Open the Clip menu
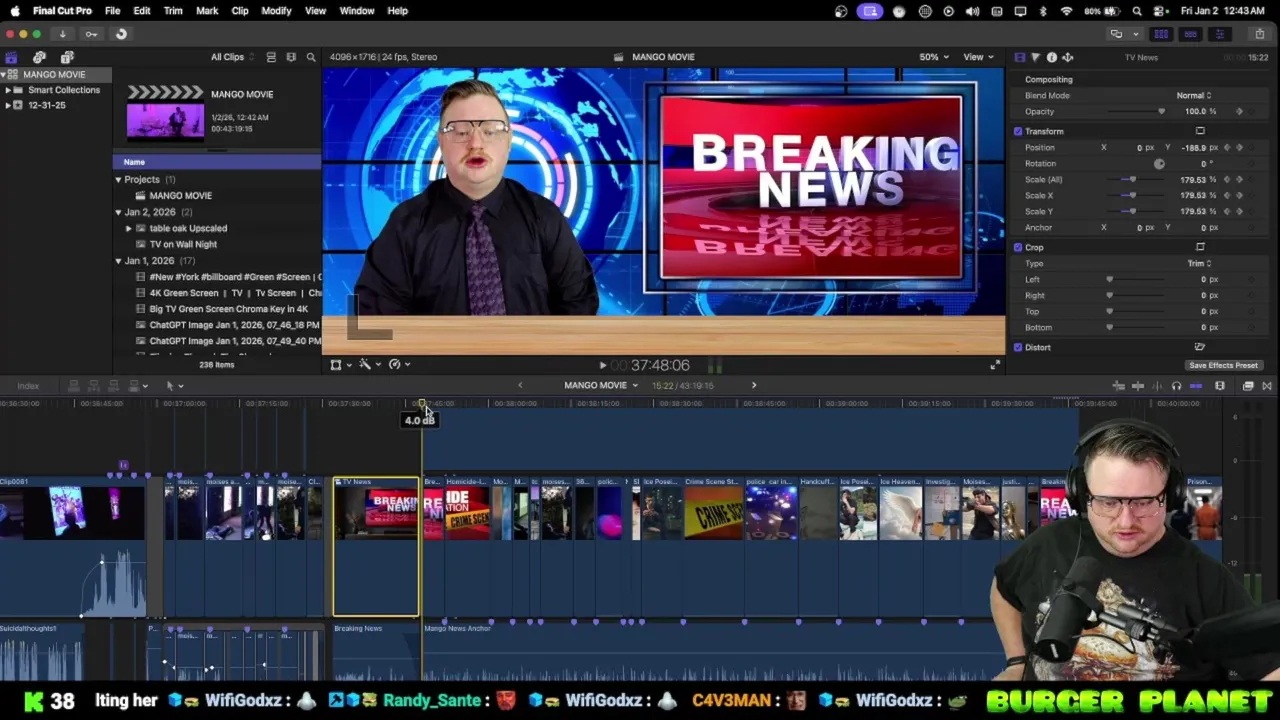The width and height of the screenshot is (1280, 720). pos(240,11)
